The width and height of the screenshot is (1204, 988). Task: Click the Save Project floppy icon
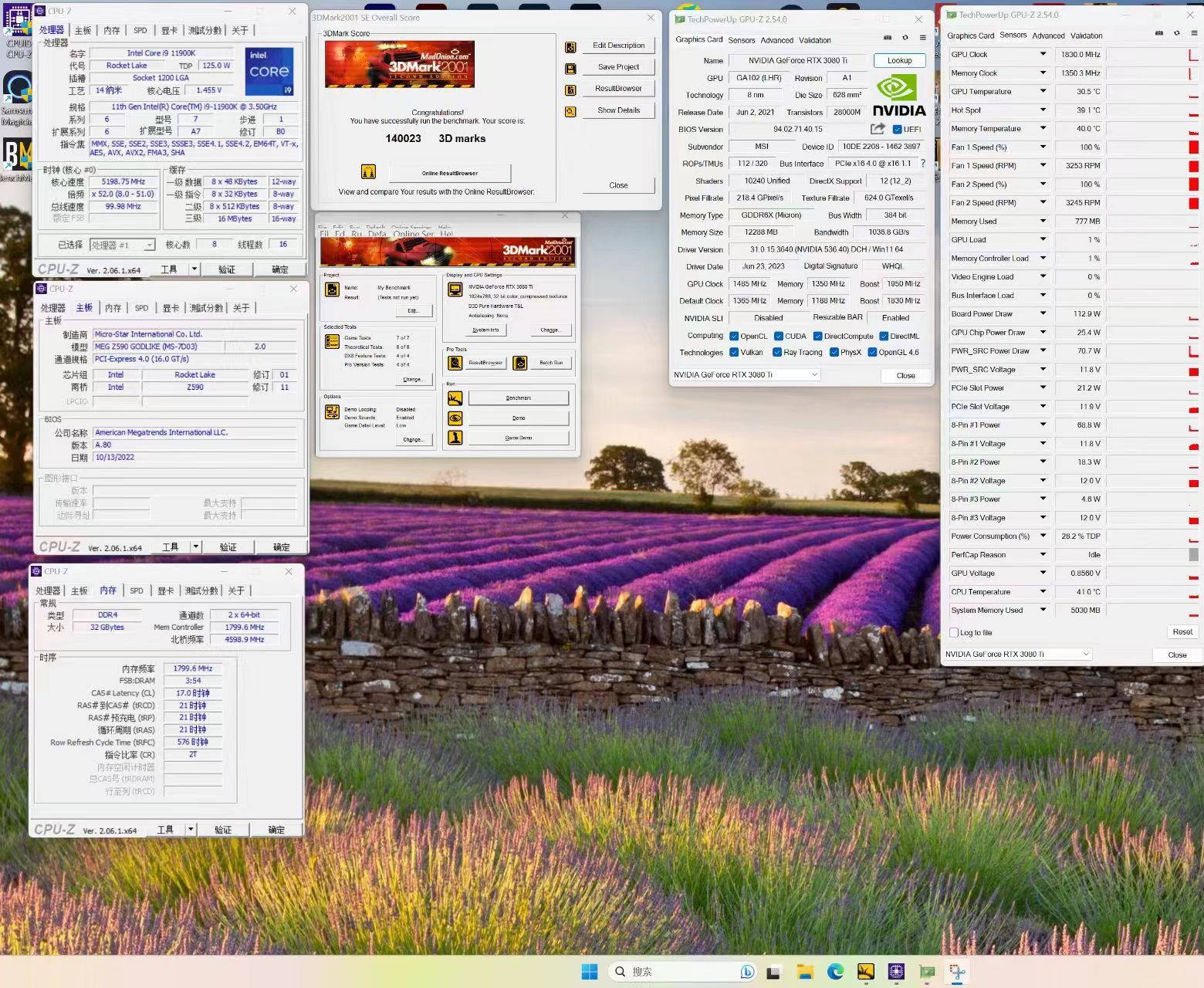[x=570, y=69]
